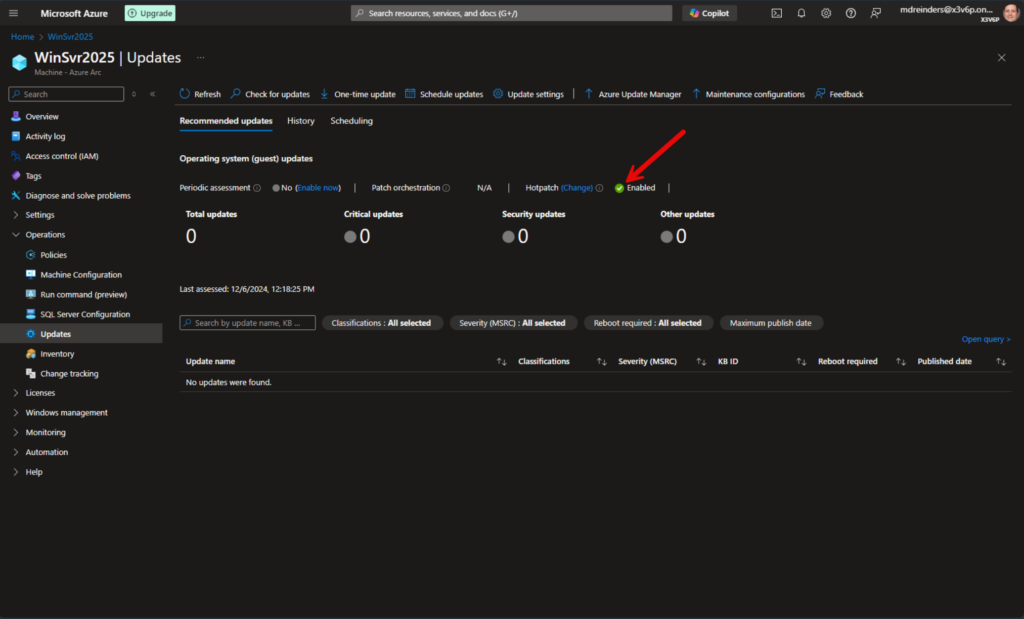1024x619 pixels.
Task: Open the Help question mark icon
Action: pyautogui.click(x=851, y=13)
